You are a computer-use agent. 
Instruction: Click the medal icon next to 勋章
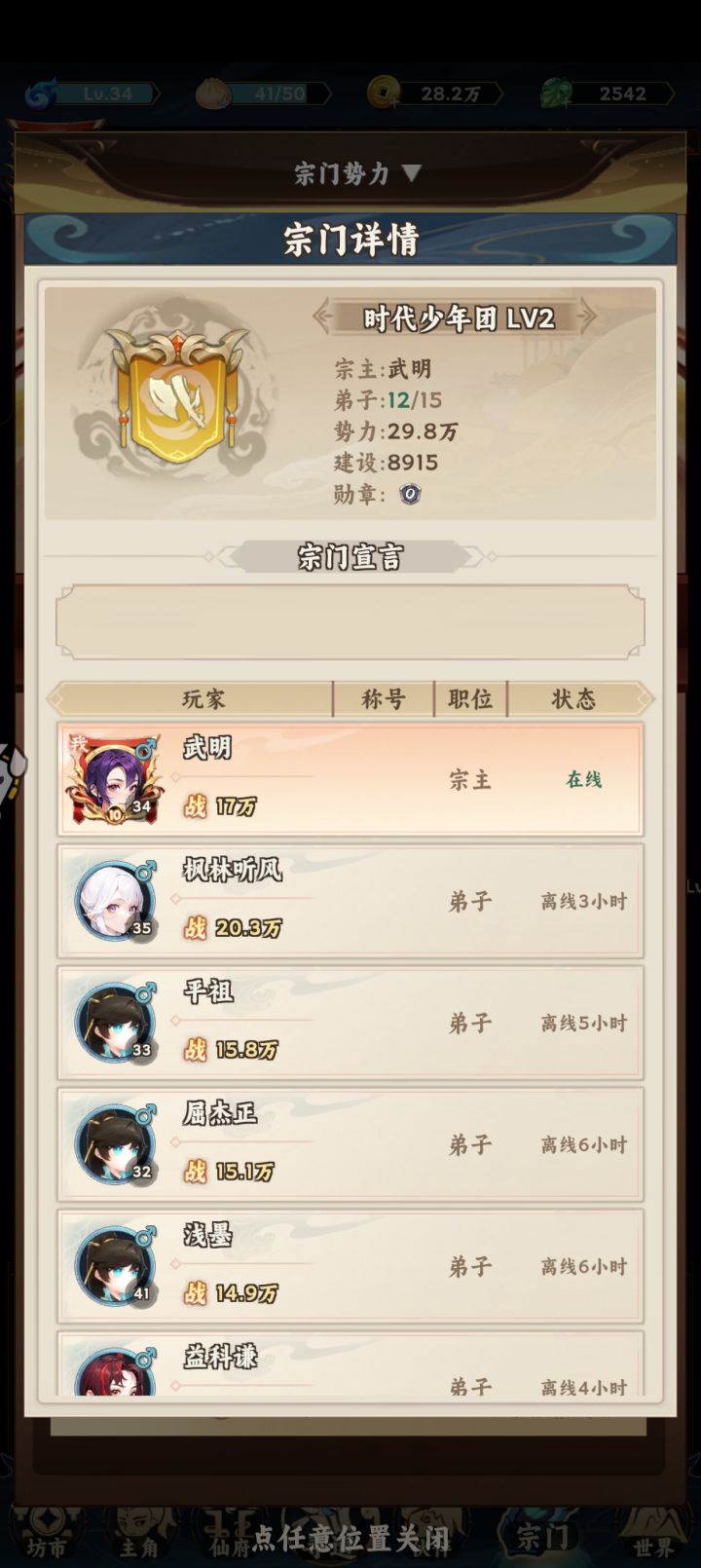[410, 495]
